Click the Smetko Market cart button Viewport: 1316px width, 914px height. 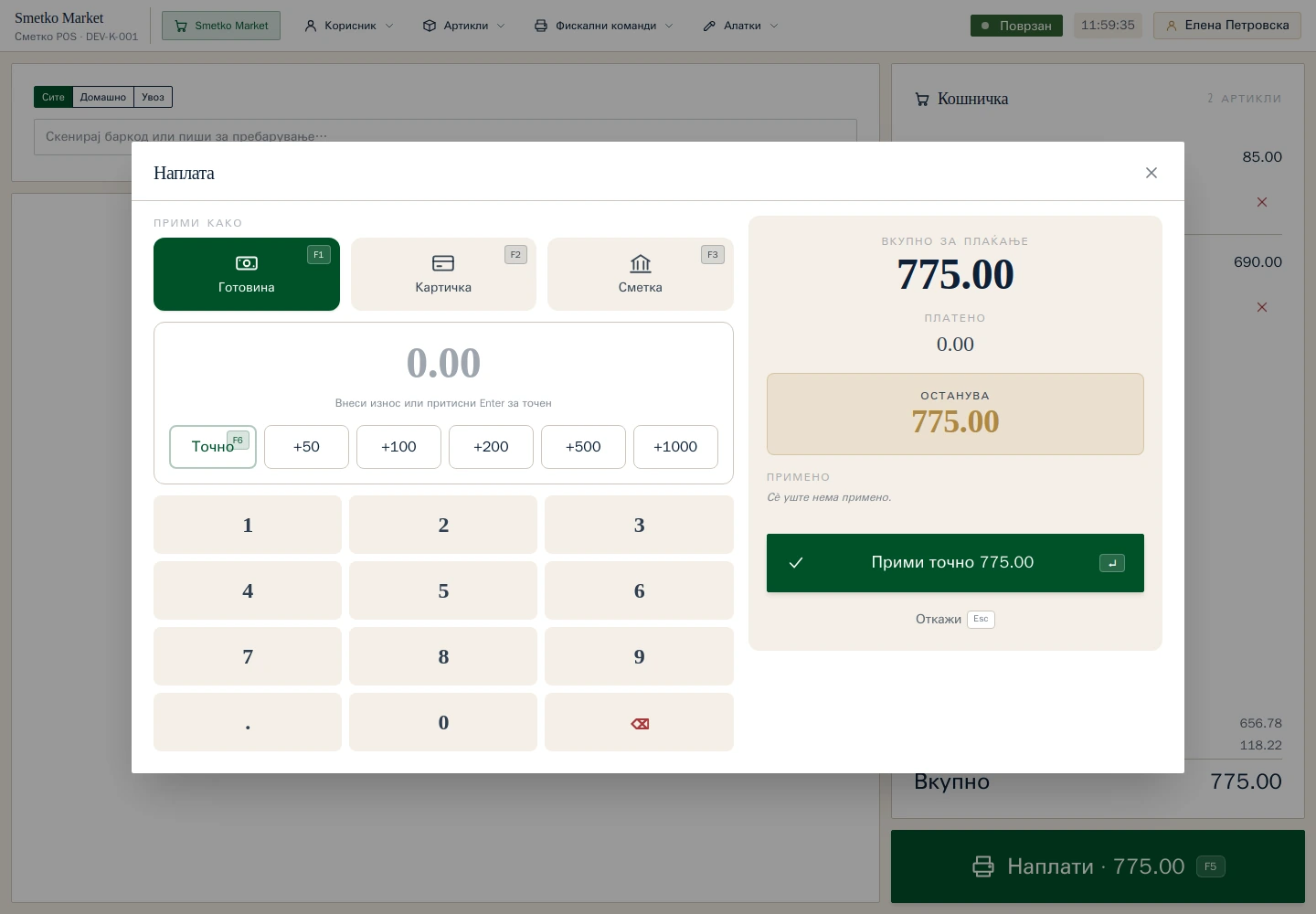221,26
